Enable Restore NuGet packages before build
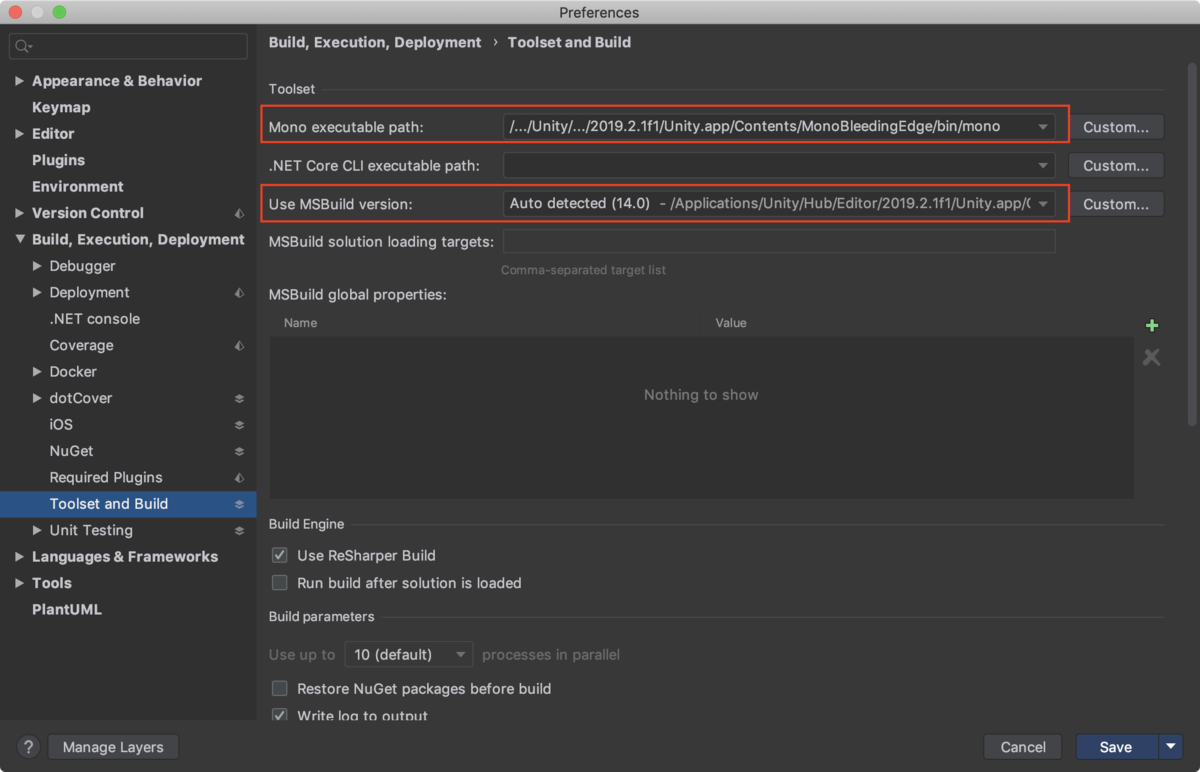Viewport: 1200px width, 772px height. click(x=280, y=689)
